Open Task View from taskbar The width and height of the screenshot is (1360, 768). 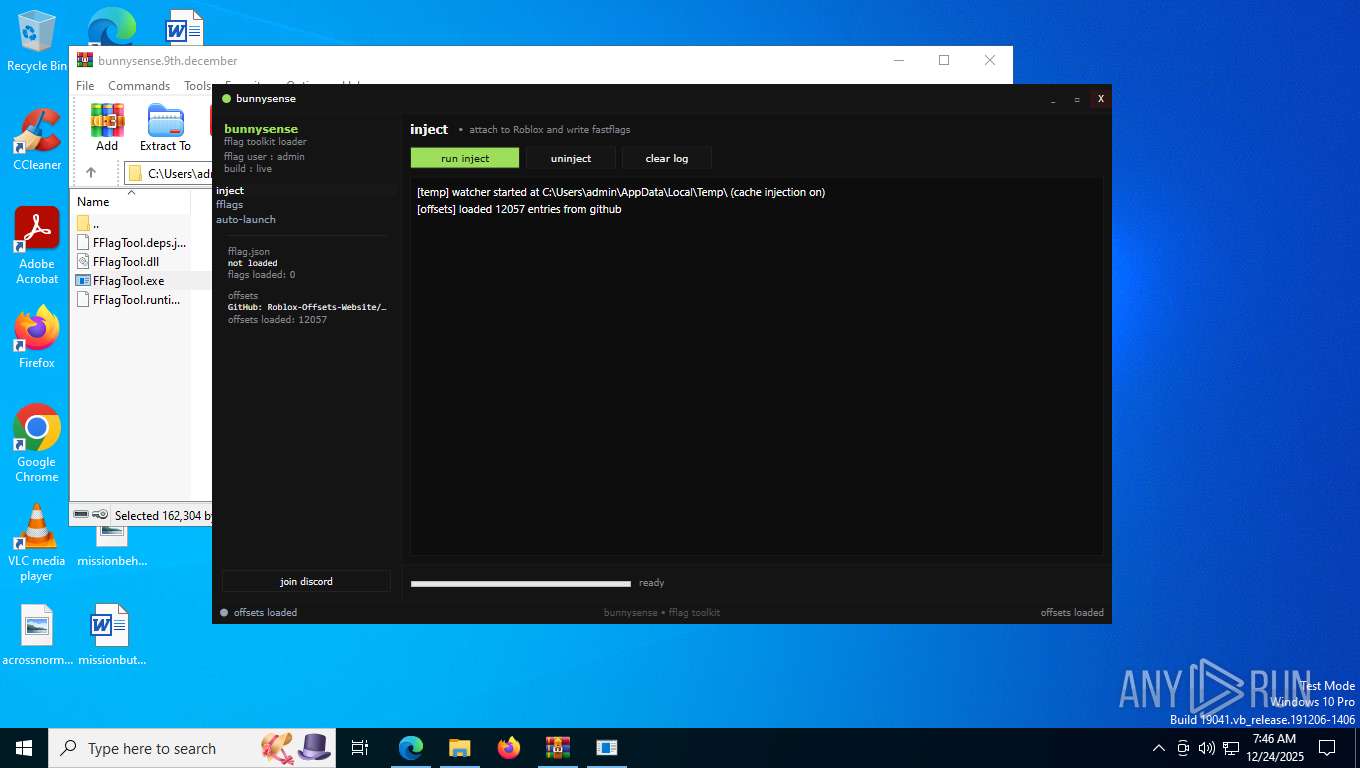pyautogui.click(x=360, y=748)
